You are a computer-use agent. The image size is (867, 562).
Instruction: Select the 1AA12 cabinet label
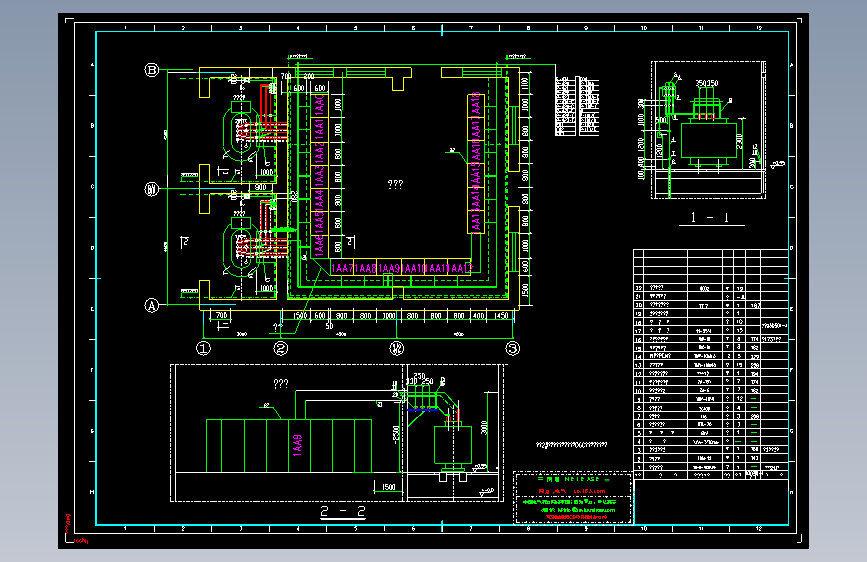(x=460, y=268)
